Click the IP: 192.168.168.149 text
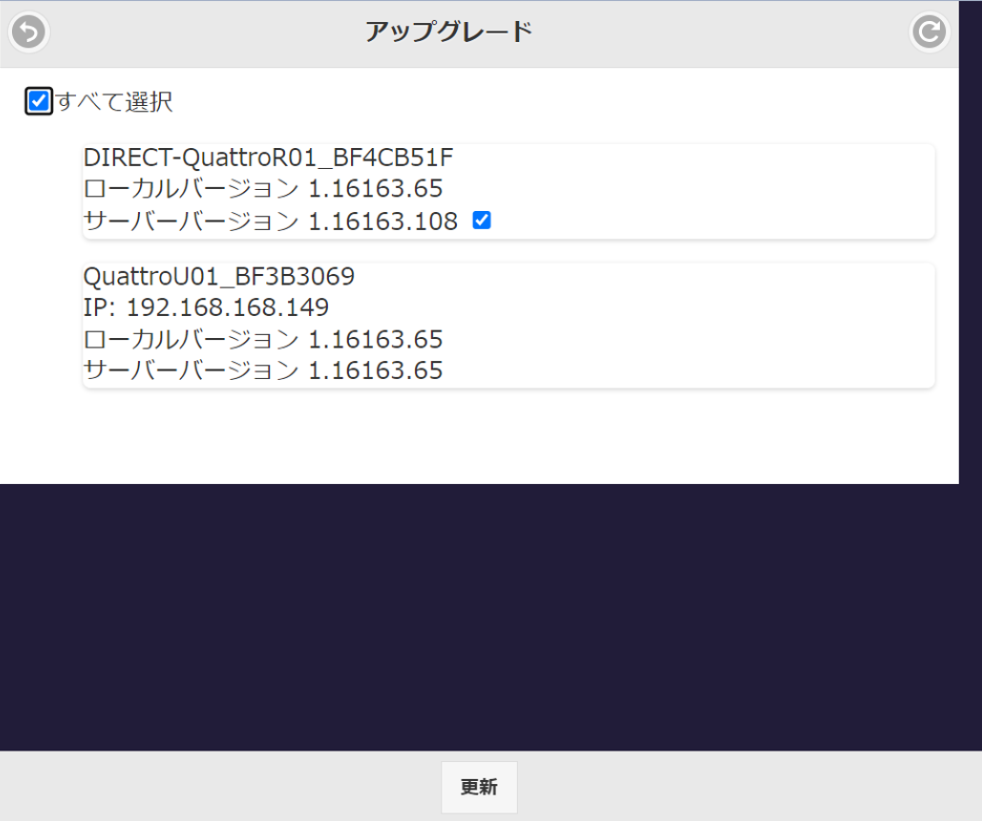The width and height of the screenshot is (982, 821). click(206, 307)
